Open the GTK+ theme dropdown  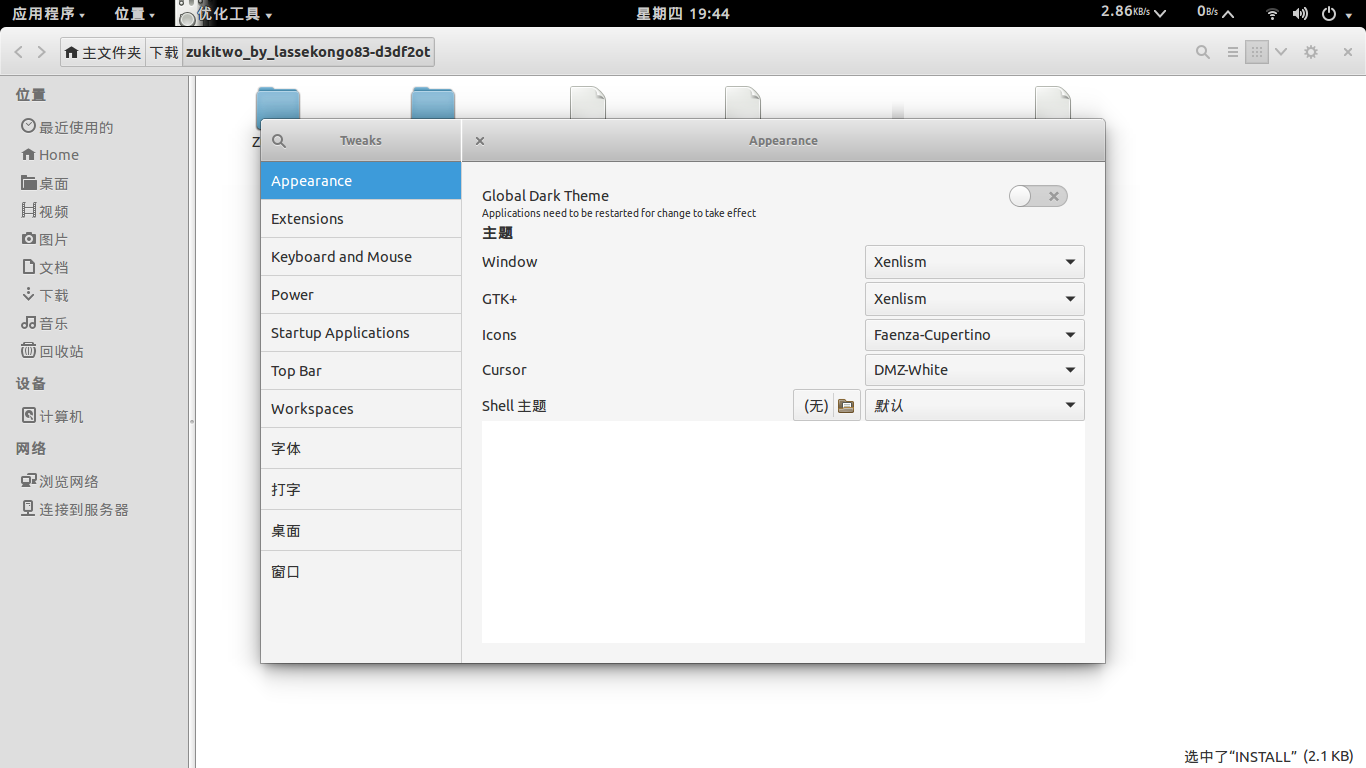(x=974, y=299)
